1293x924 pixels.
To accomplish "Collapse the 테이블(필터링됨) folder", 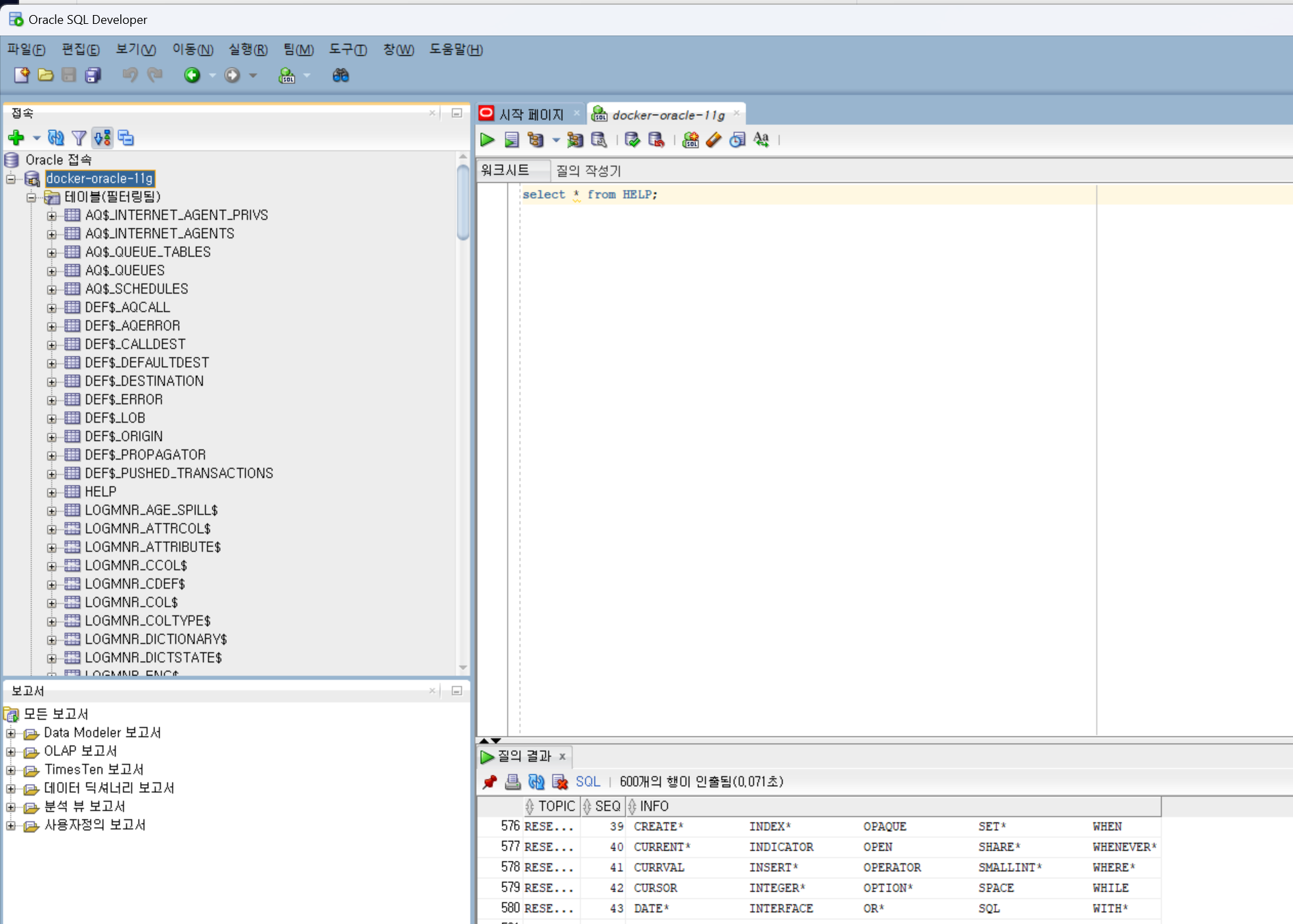I will pos(31,197).
